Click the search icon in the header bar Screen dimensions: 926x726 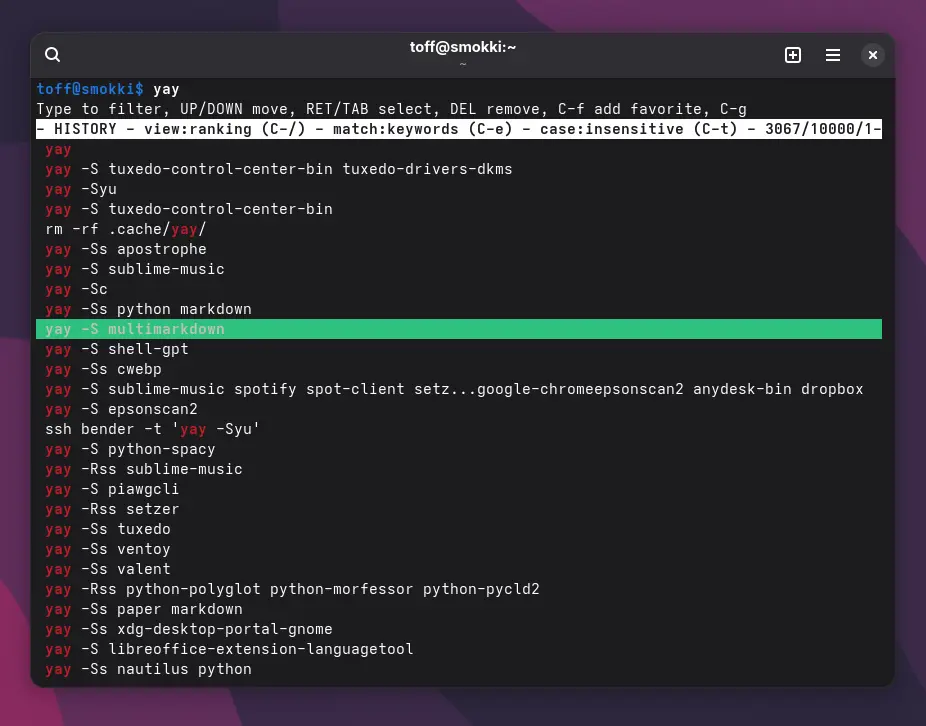(x=53, y=55)
